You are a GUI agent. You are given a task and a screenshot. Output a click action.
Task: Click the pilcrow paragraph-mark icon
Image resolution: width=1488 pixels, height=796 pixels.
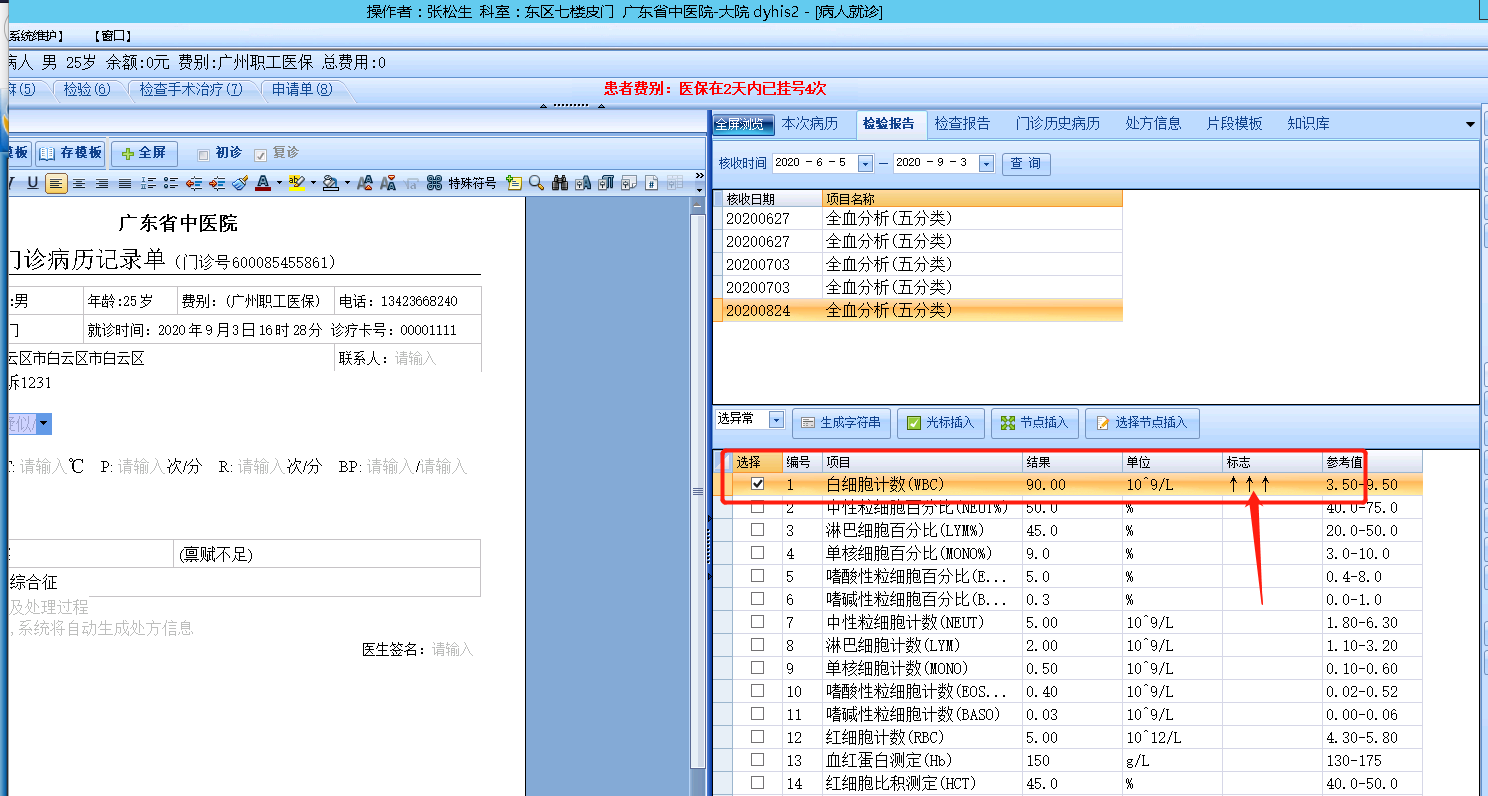[x=606, y=183]
